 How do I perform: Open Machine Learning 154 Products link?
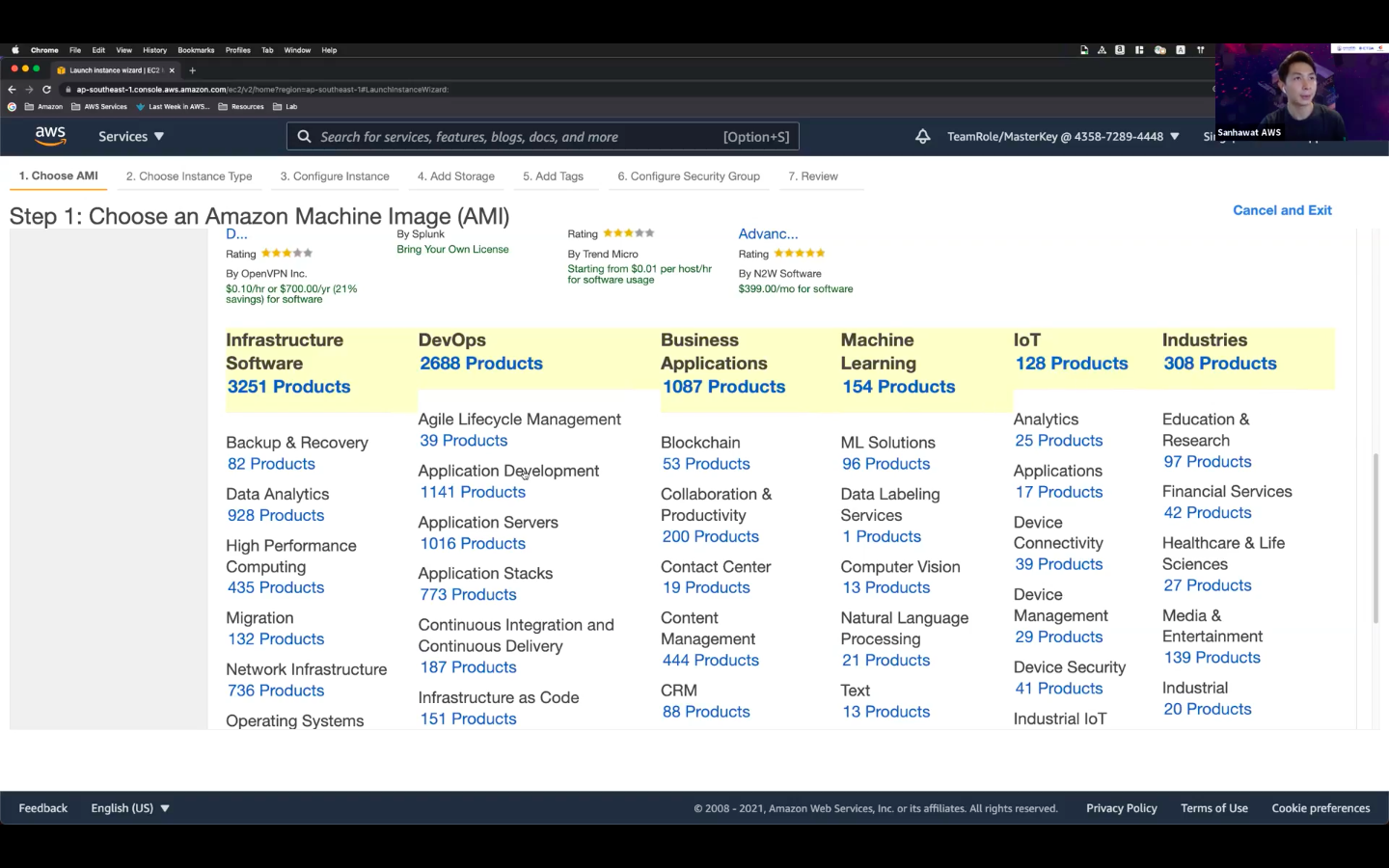(x=898, y=387)
